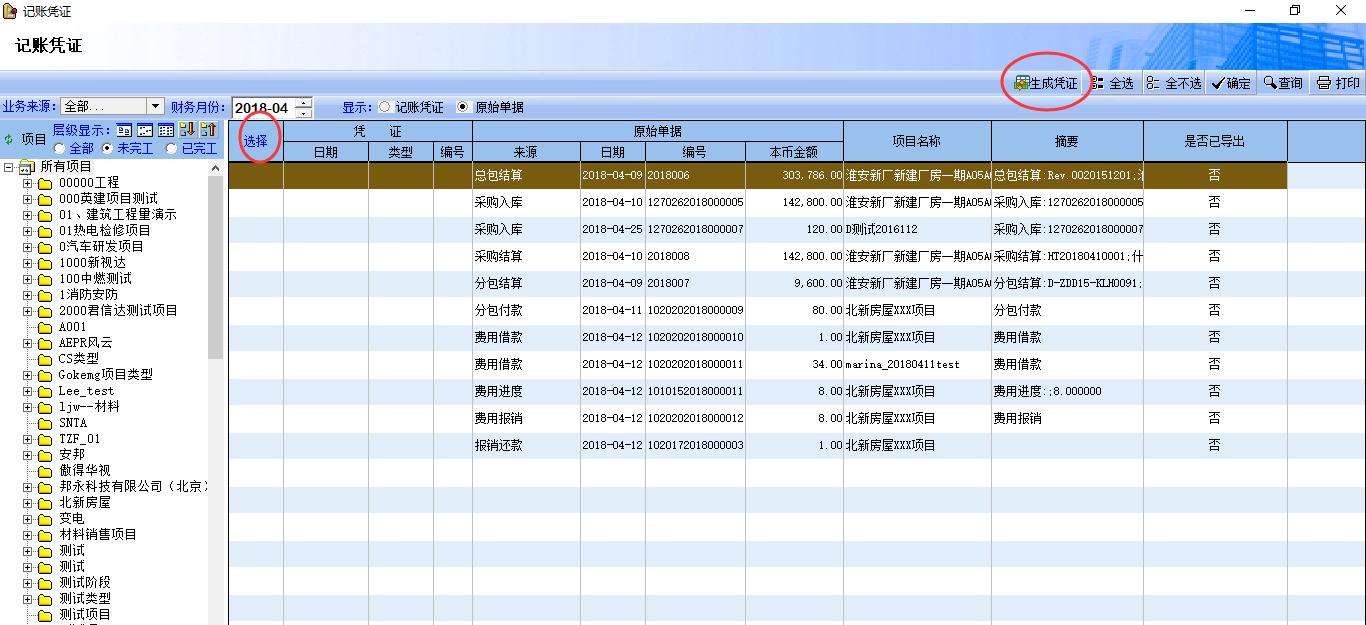
Task: Click the 选择 column header
Action: pos(255,141)
